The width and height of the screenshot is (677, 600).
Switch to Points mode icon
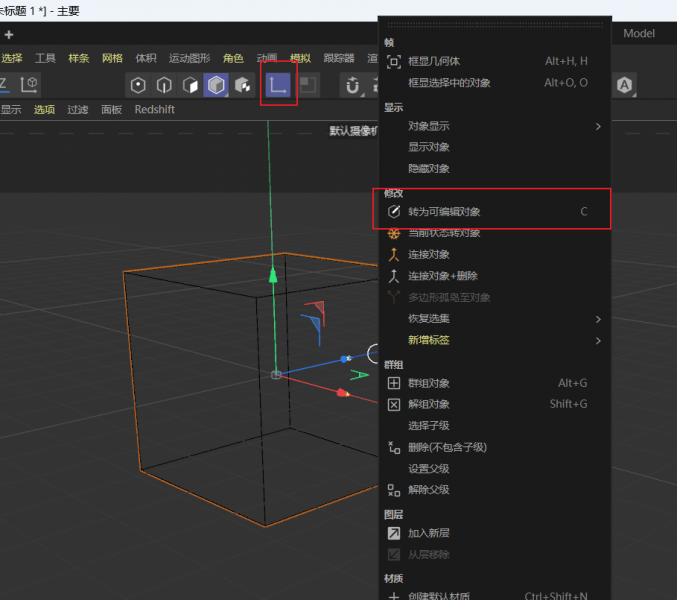(x=138, y=85)
